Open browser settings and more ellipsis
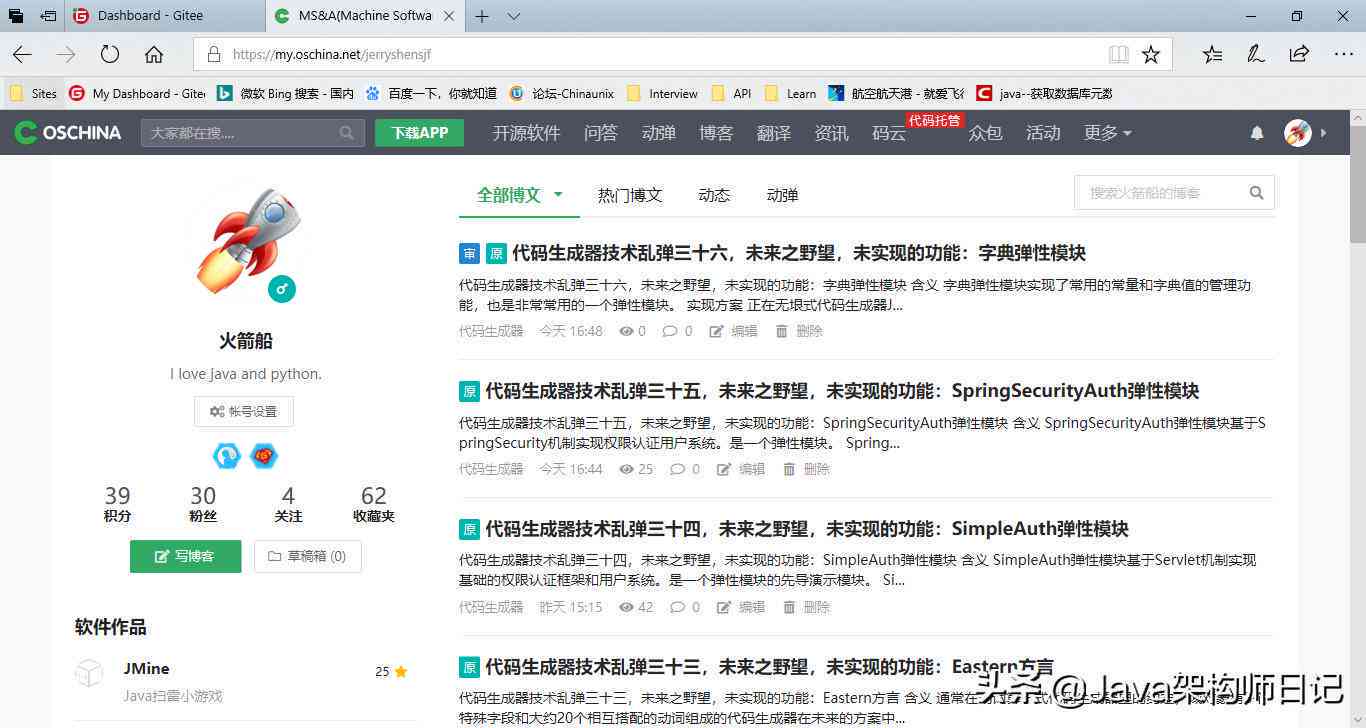Screen dimensions: 1366x728 1343,54
